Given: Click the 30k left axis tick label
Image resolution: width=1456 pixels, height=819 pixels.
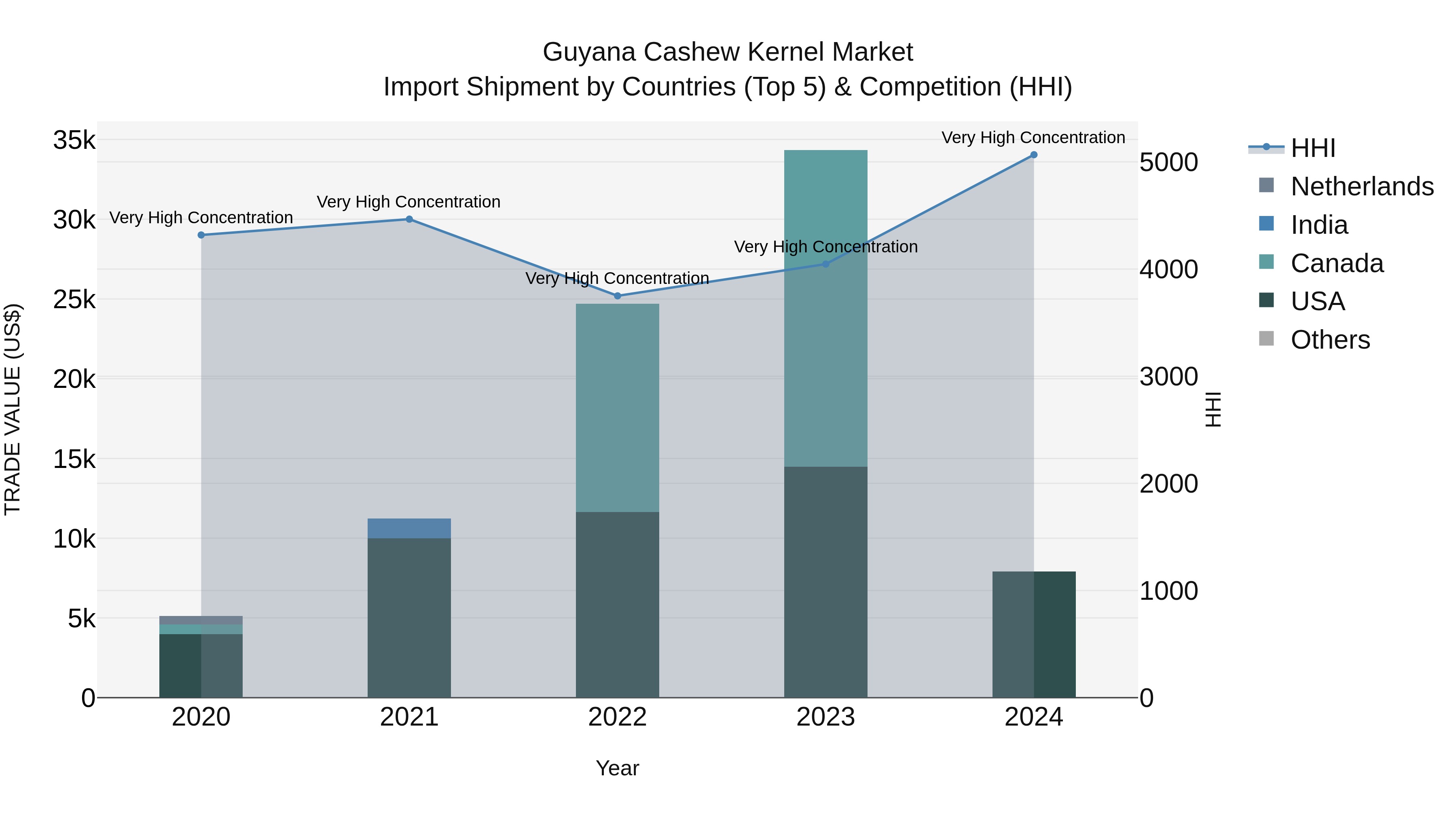Looking at the screenshot, I should [x=74, y=220].
